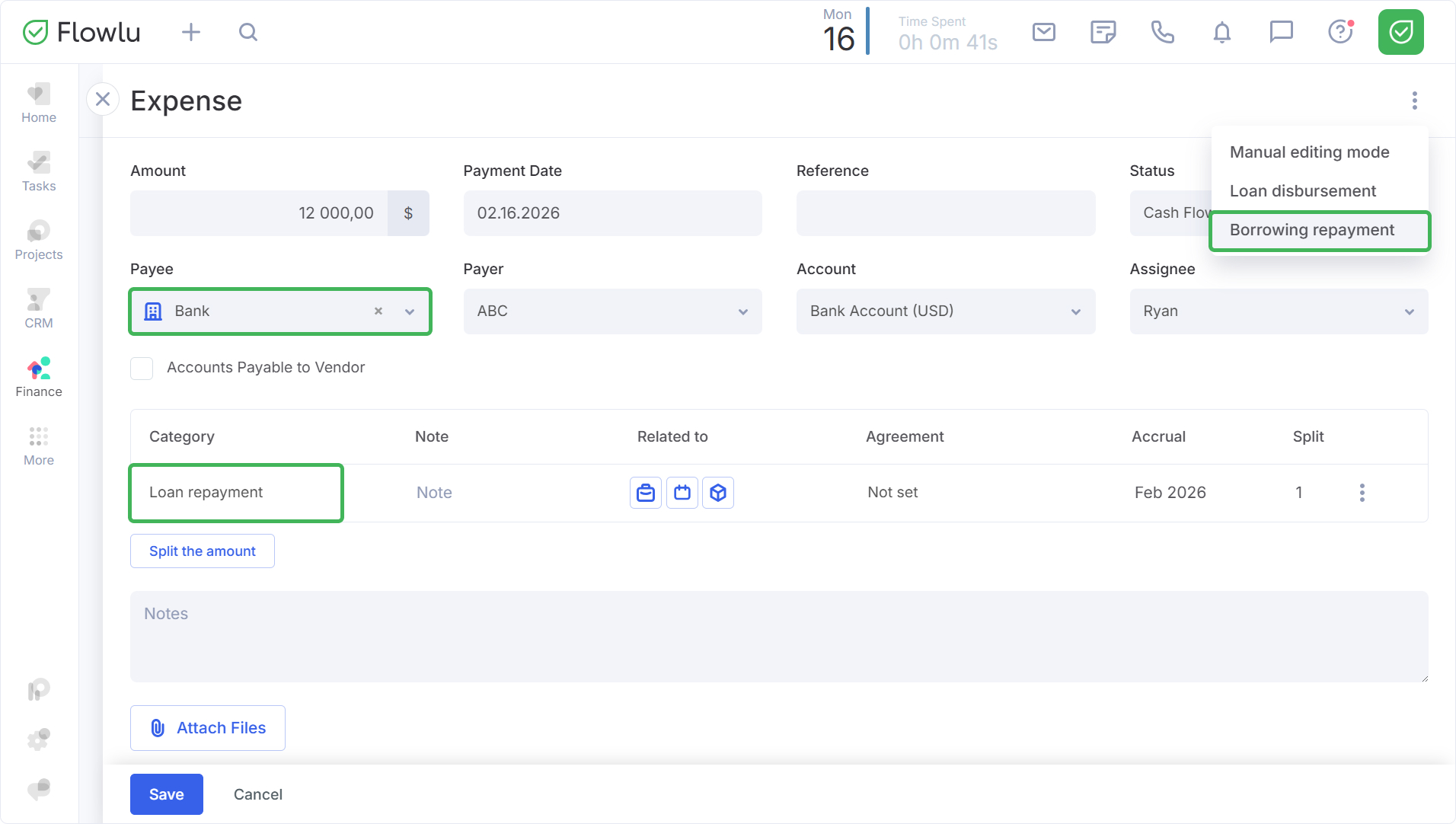The image size is (1456, 824).
Task: Open the mail inbox icon
Action: (x=1043, y=32)
